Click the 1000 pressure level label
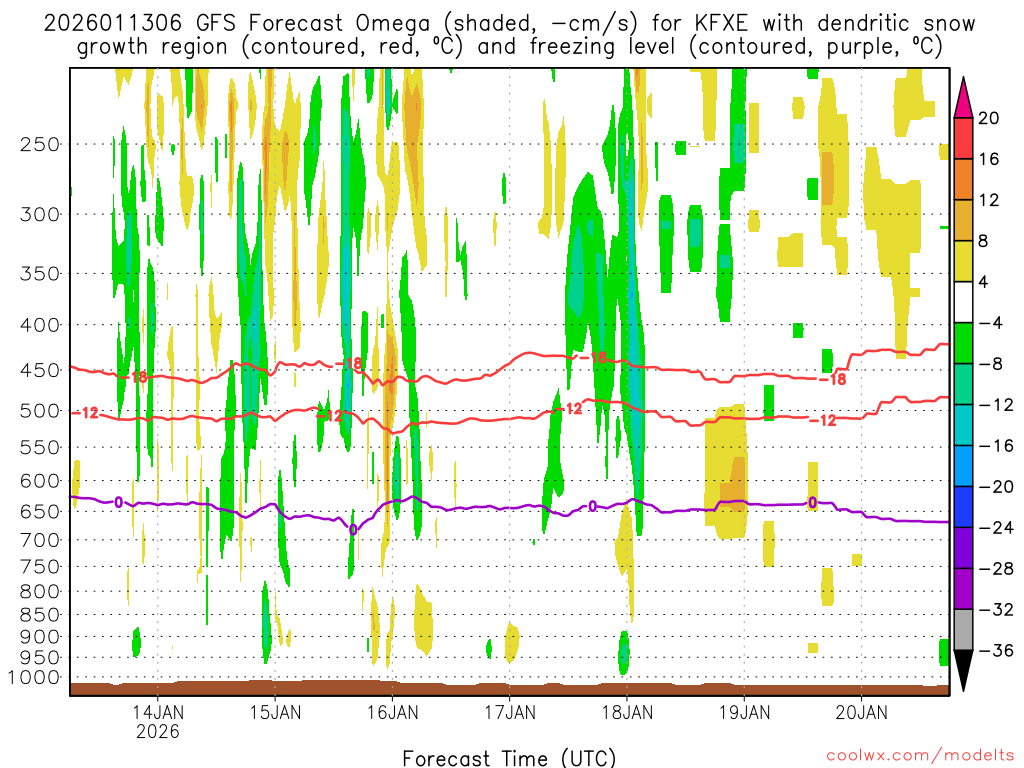The height and width of the screenshot is (768, 1024). click(x=33, y=678)
